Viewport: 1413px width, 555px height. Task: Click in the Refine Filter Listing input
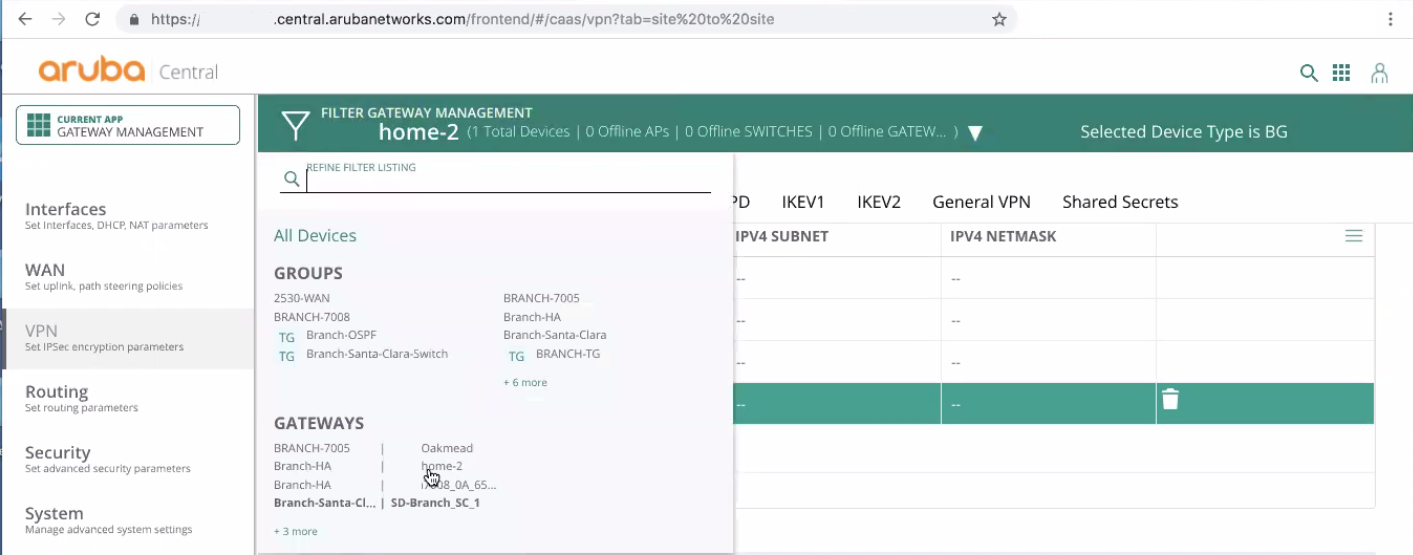(x=508, y=180)
